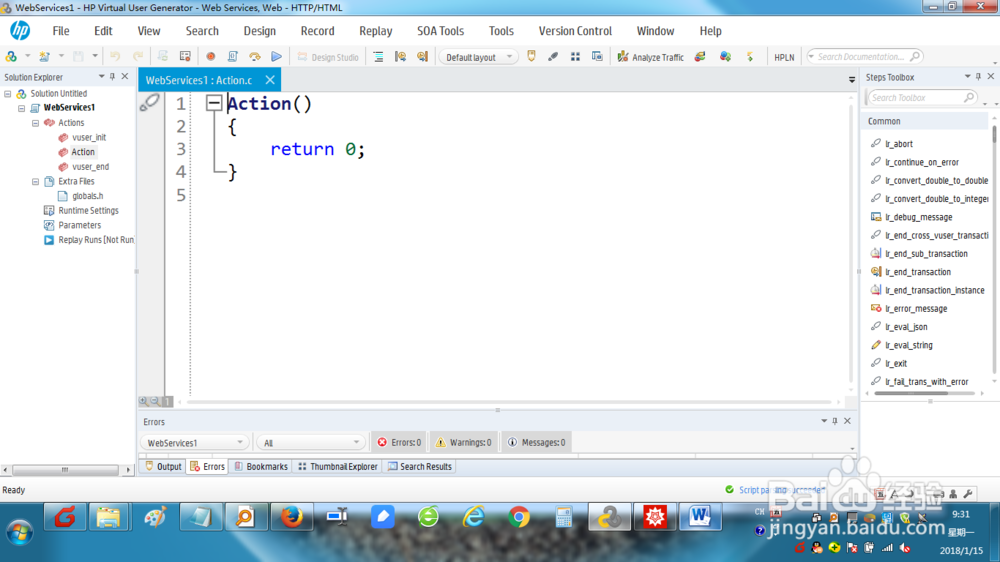The width and height of the screenshot is (1000, 562).
Task: Click the editor zoom in magnifier icon
Action: tap(143, 401)
